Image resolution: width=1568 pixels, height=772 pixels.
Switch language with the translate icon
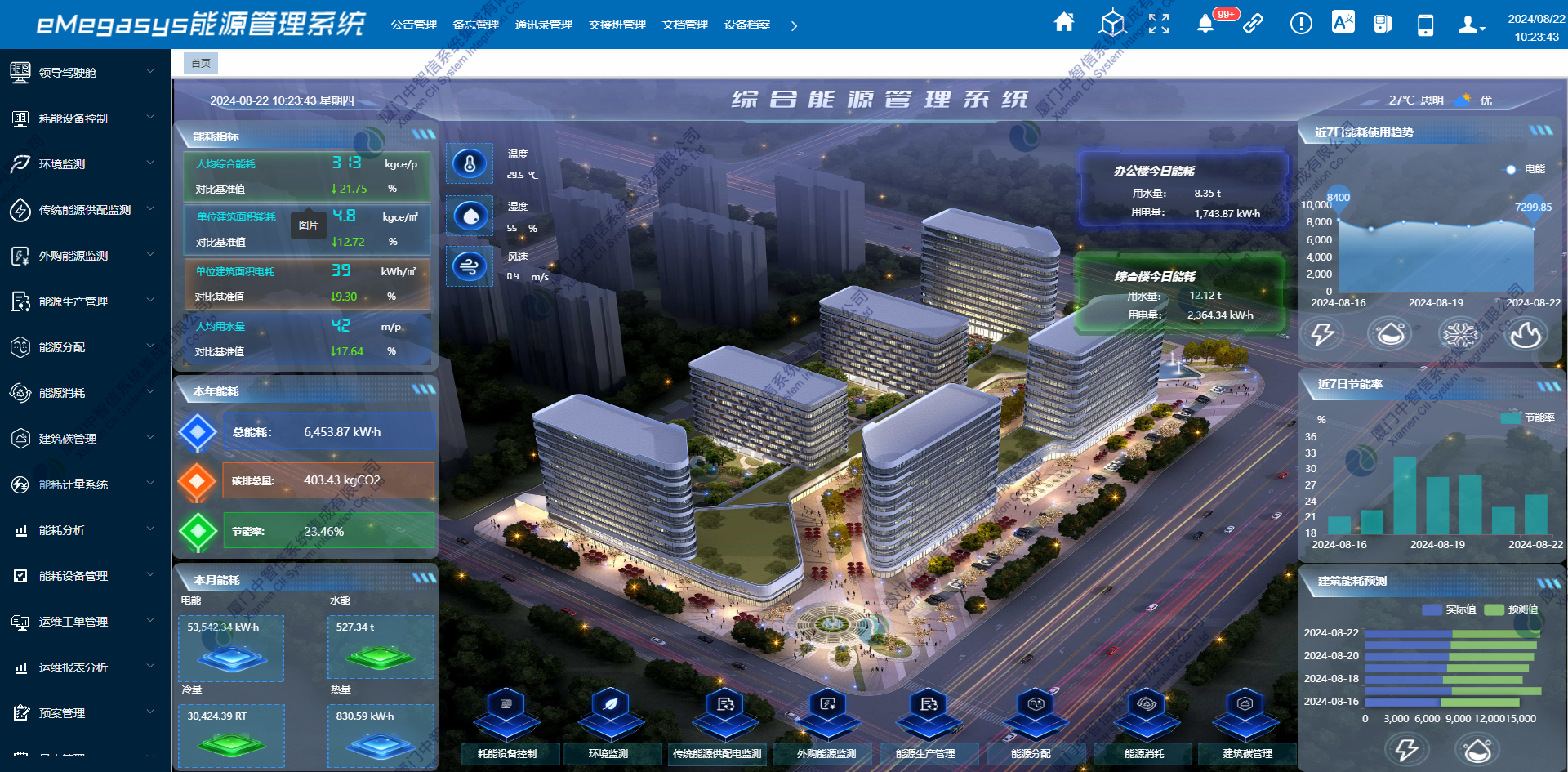point(1343,22)
